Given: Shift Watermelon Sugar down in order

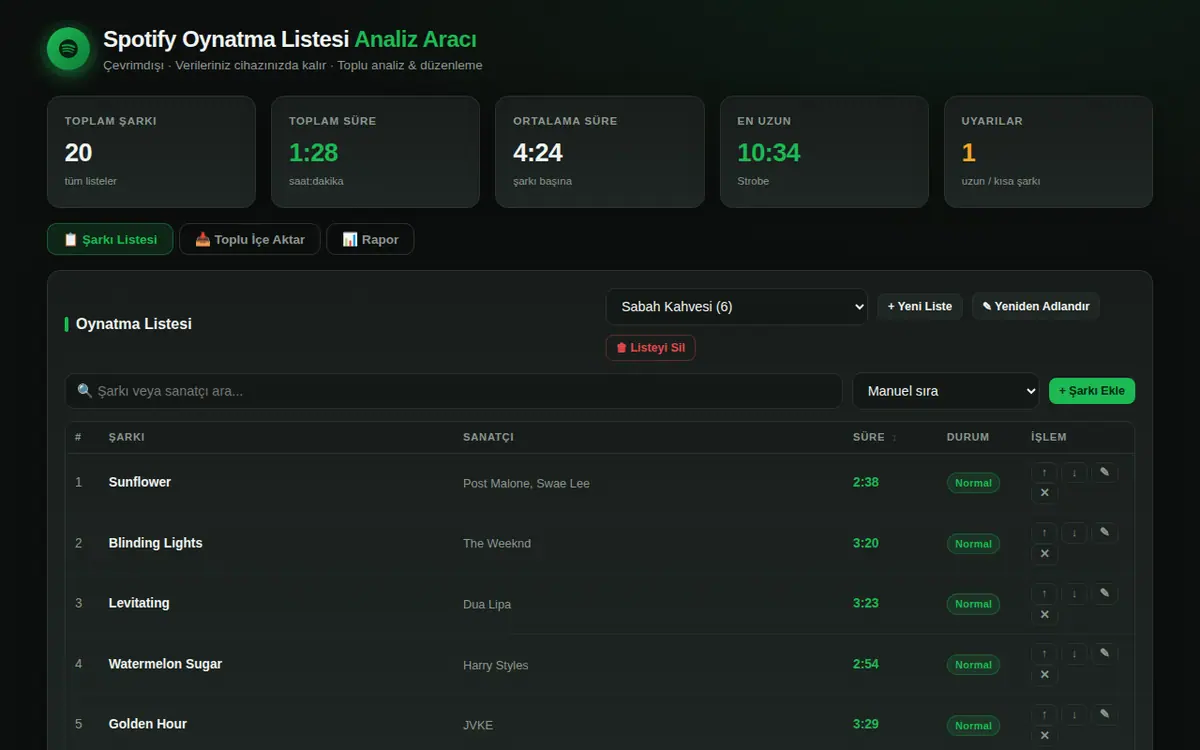Looking at the screenshot, I should tap(1074, 654).
